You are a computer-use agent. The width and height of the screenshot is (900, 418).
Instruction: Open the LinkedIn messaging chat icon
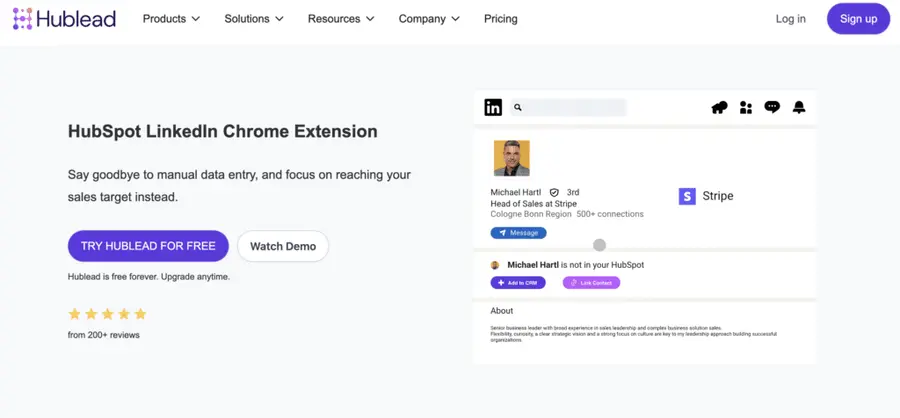pyautogui.click(x=772, y=107)
